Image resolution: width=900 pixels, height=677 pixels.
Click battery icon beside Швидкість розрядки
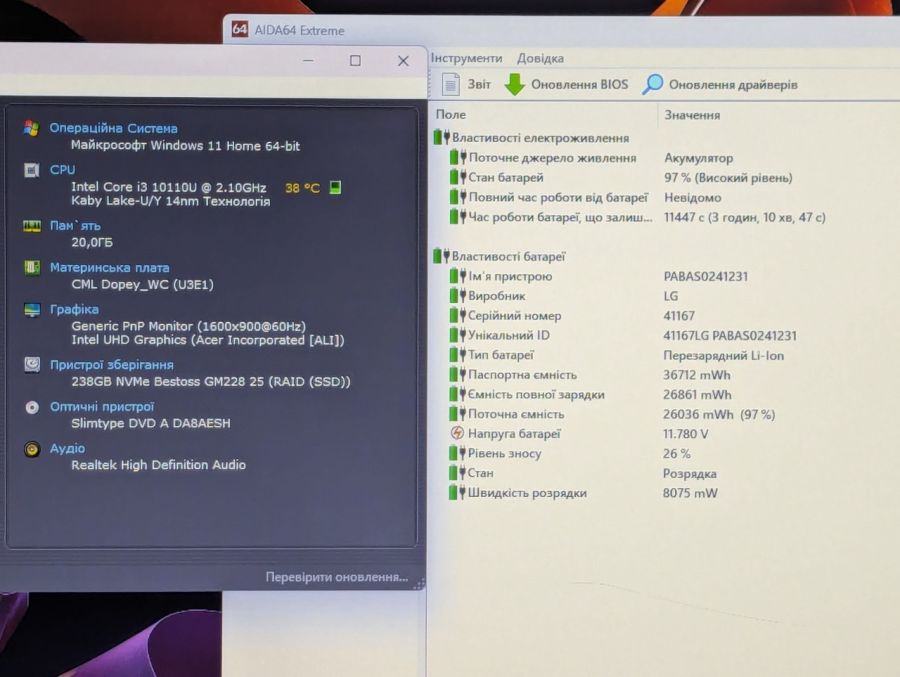tap(457, 493)
